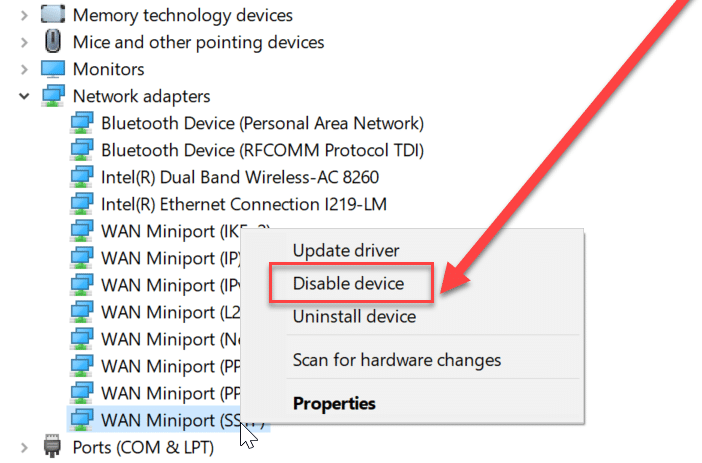This screenshot has width=702, height=463.
Task: Expand the Monitors node
Action: pyautogui.click(x=22, y=69)
